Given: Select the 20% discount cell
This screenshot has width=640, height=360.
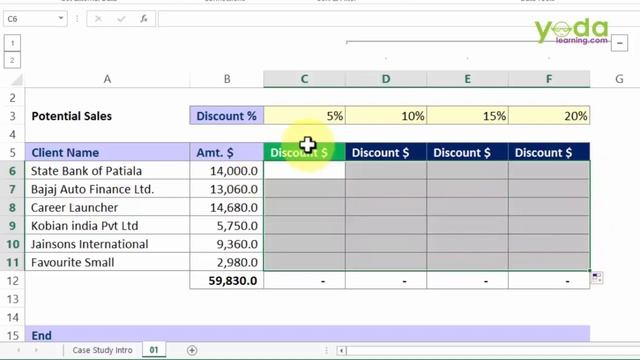Looking at the screenshot, I should click(549, 116).
